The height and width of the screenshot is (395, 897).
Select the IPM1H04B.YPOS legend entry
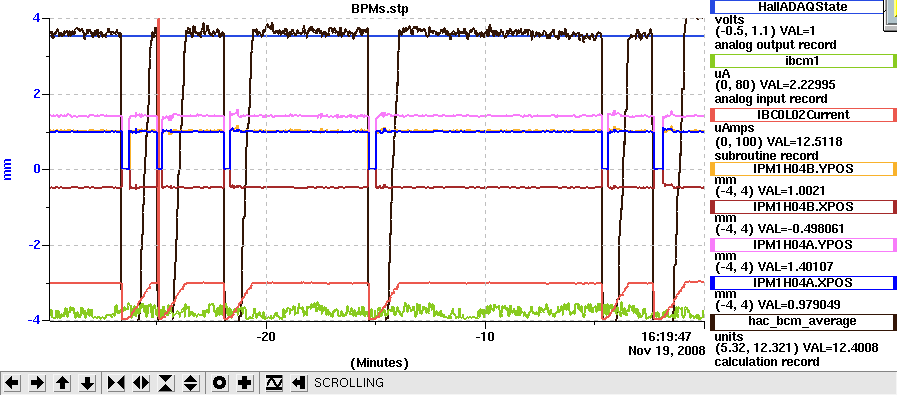coord(803,168)
